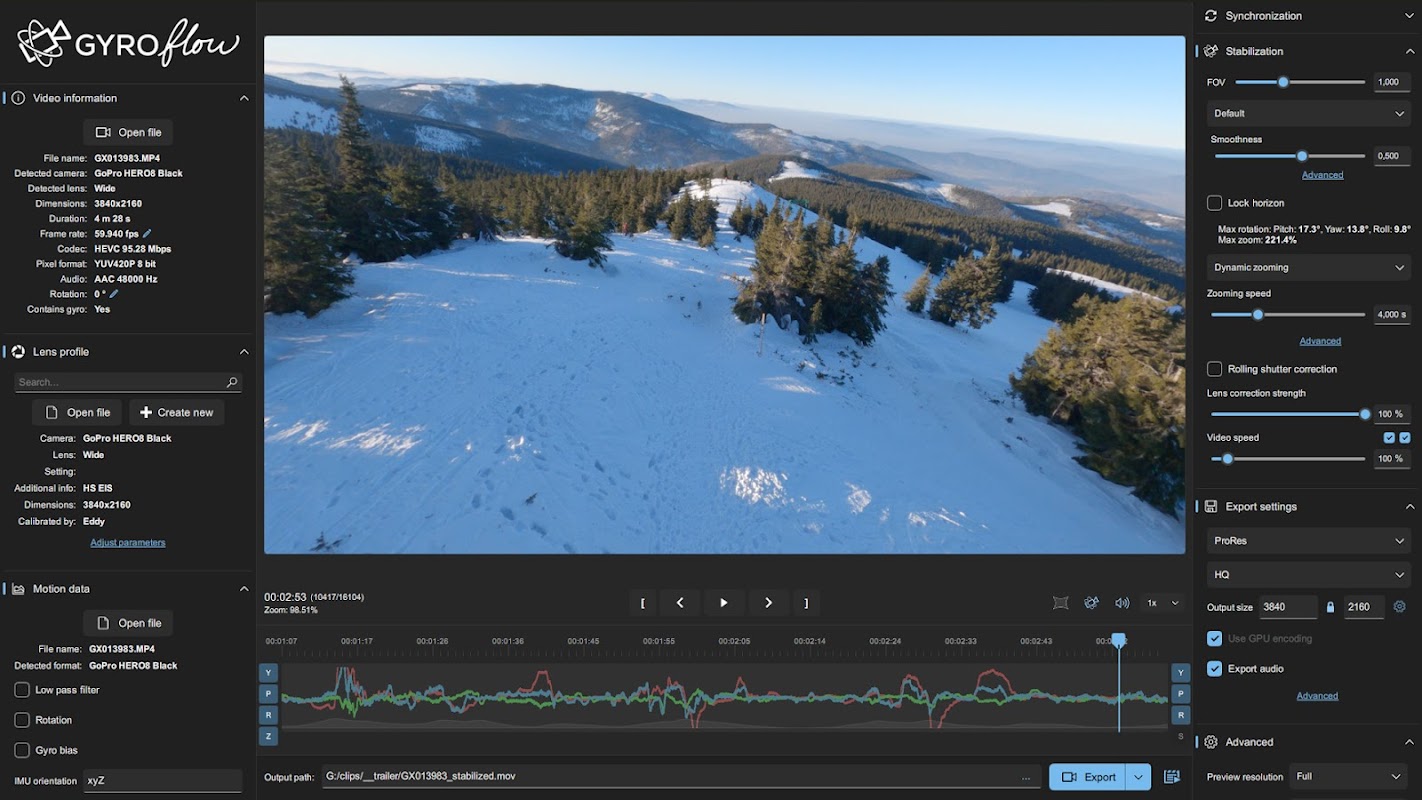Open the render queue icon beside Export

pos(1172,777)
